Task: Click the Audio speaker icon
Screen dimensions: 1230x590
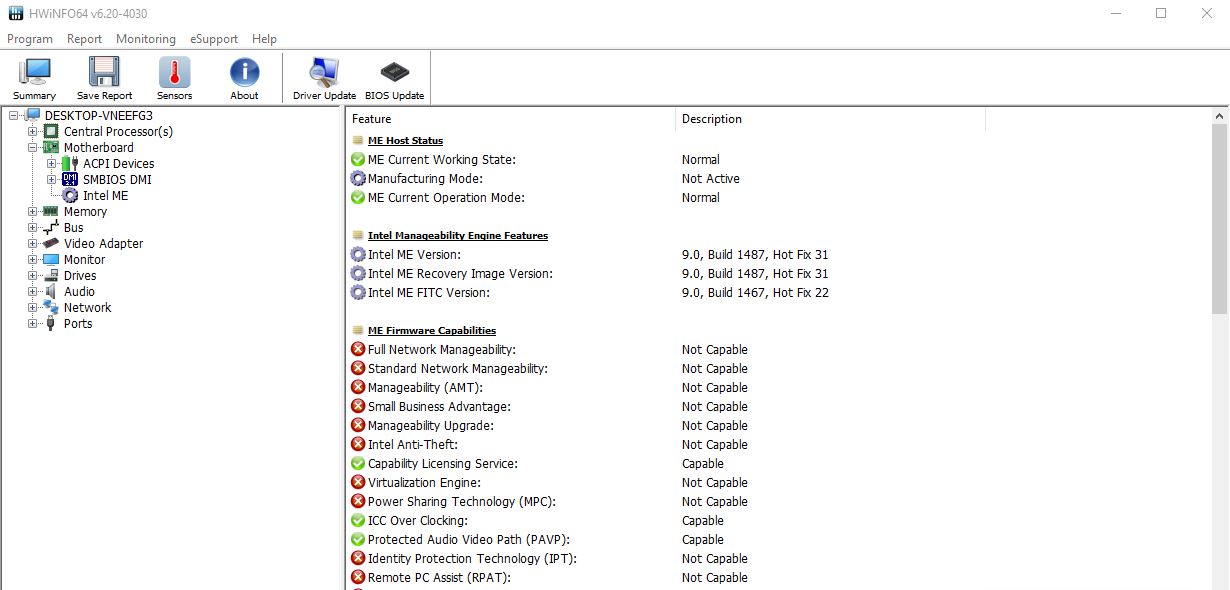Action: 51,291
